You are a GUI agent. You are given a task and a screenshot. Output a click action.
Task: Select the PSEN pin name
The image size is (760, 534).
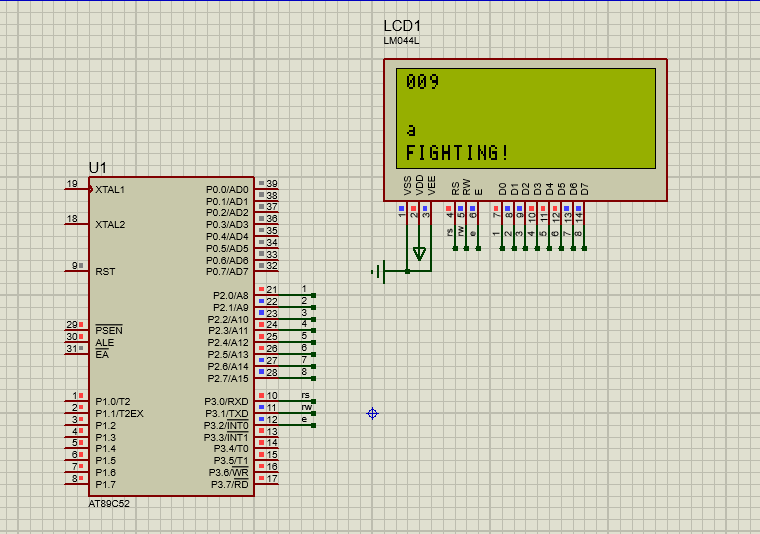tap(109, 330)
